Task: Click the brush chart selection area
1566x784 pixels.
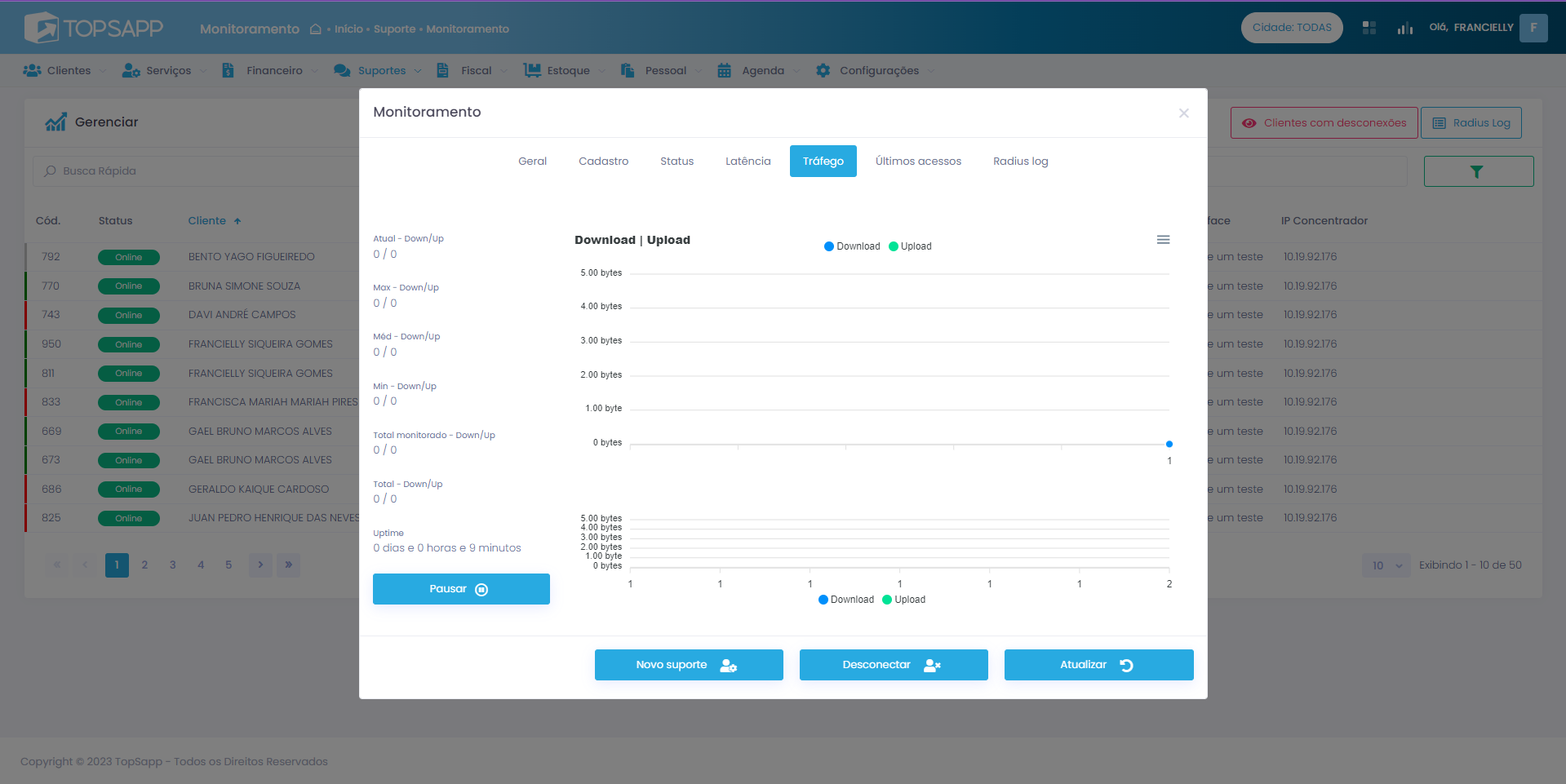Action: (899, 543)
